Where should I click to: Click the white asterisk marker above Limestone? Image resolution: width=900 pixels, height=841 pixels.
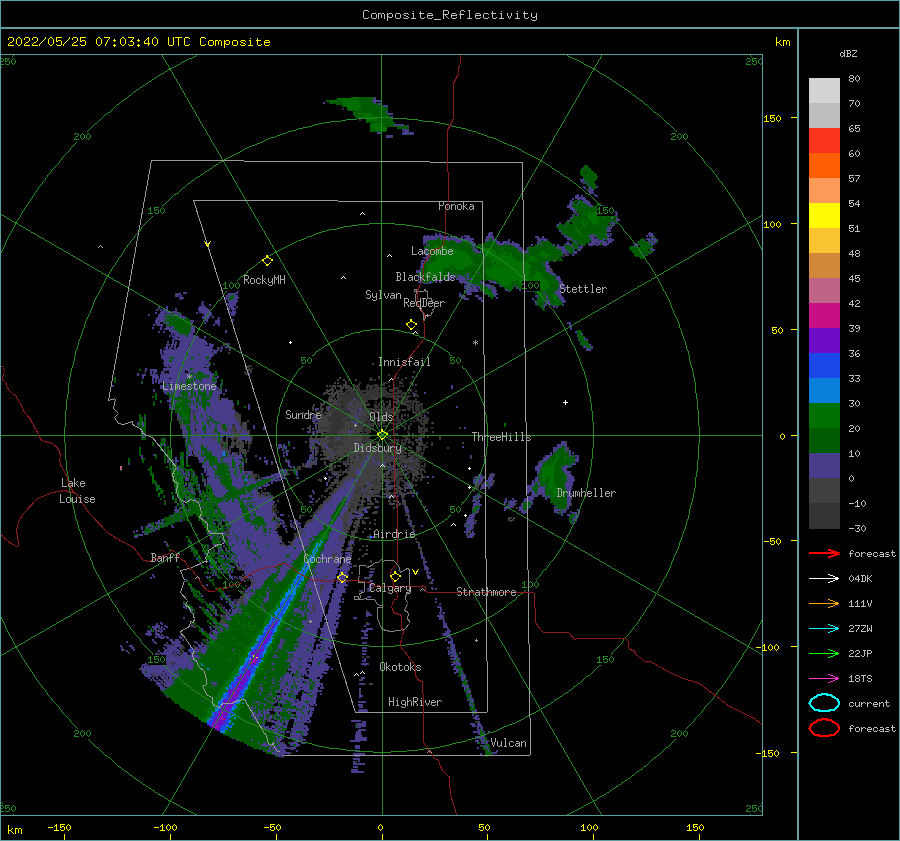(x=189, y=377)
